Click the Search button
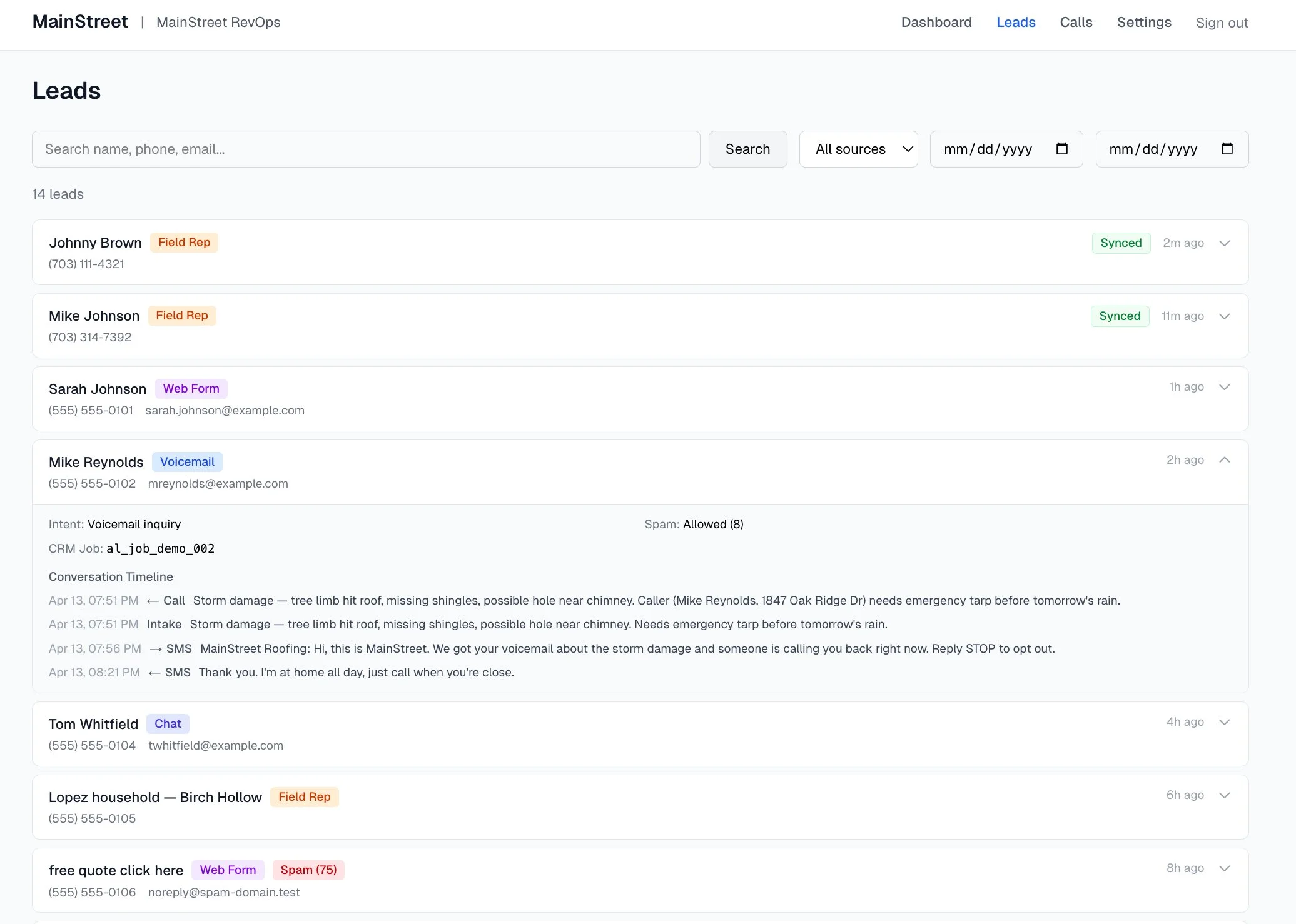The image size is (1296, 924). click(747, 149)
